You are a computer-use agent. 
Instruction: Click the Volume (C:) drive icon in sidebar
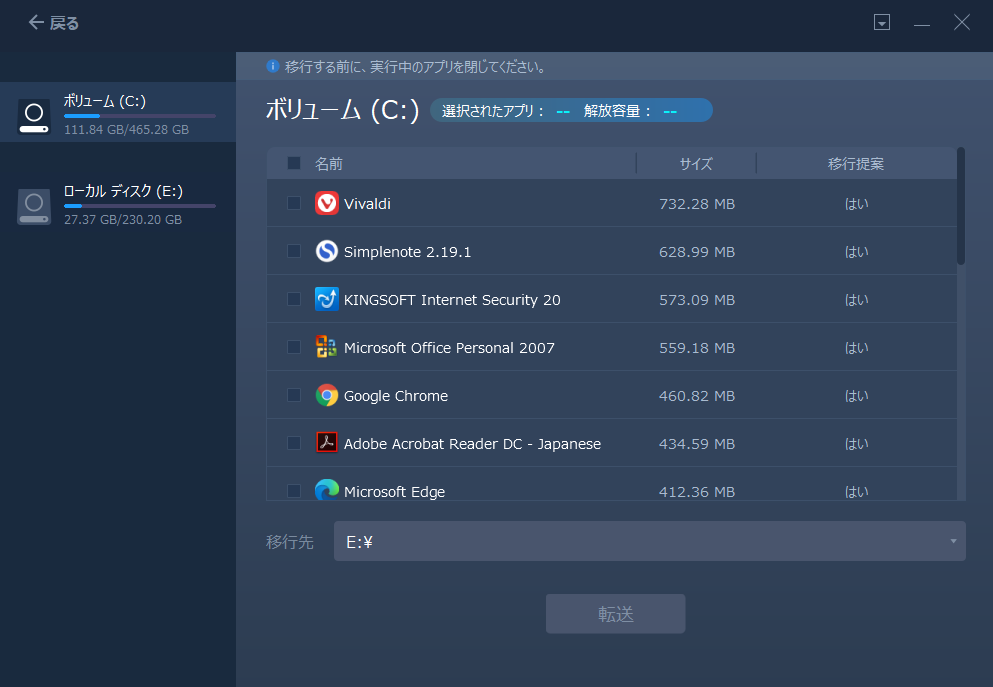point(34,117)
